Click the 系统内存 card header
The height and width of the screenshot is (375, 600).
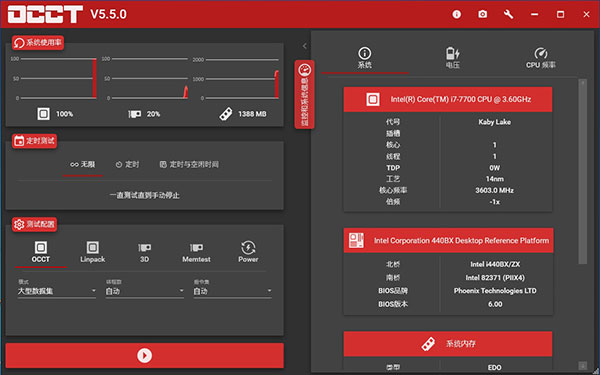[x=448, y=344]
